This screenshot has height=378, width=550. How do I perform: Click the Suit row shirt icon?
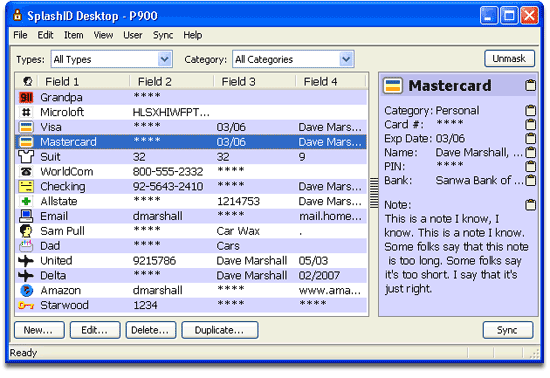[x=26, y=157]
